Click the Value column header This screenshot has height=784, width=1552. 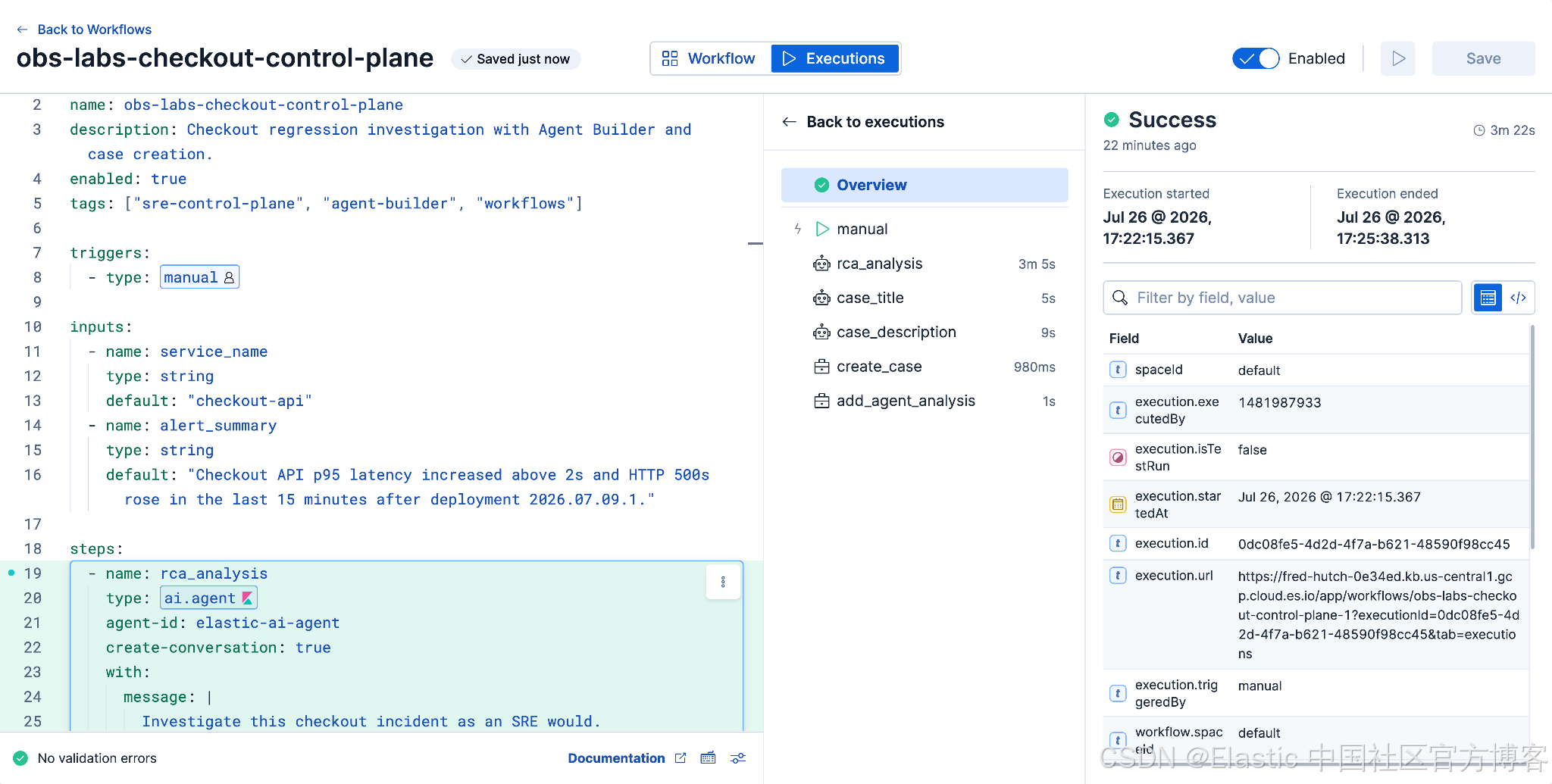click(x=1255, y=339)
